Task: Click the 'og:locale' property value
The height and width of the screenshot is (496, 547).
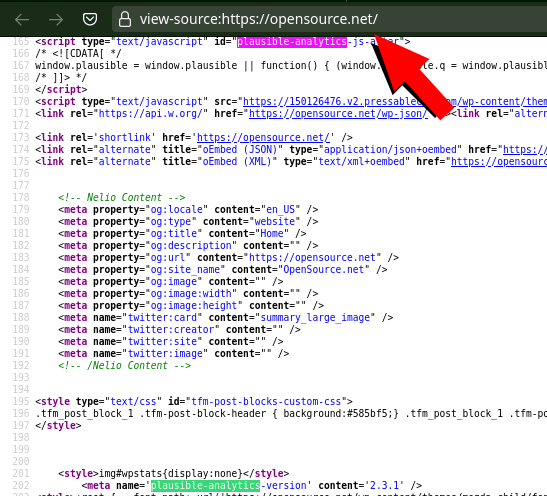Action: (x=177, y=210)
